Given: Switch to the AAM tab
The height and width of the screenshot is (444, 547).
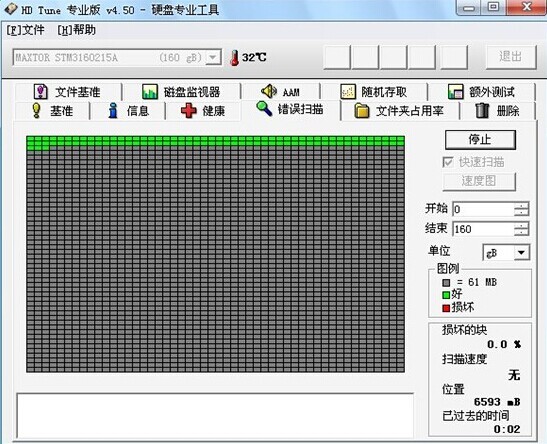Looking at the screenshot, I should (281, 92).
